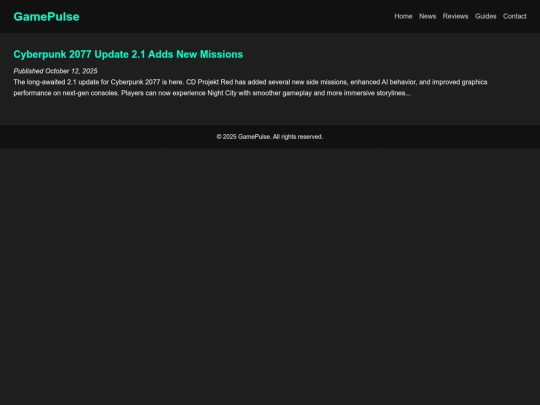The image size is (540, 405).
Task: Open the Home nav link
Action: [403, 16]
